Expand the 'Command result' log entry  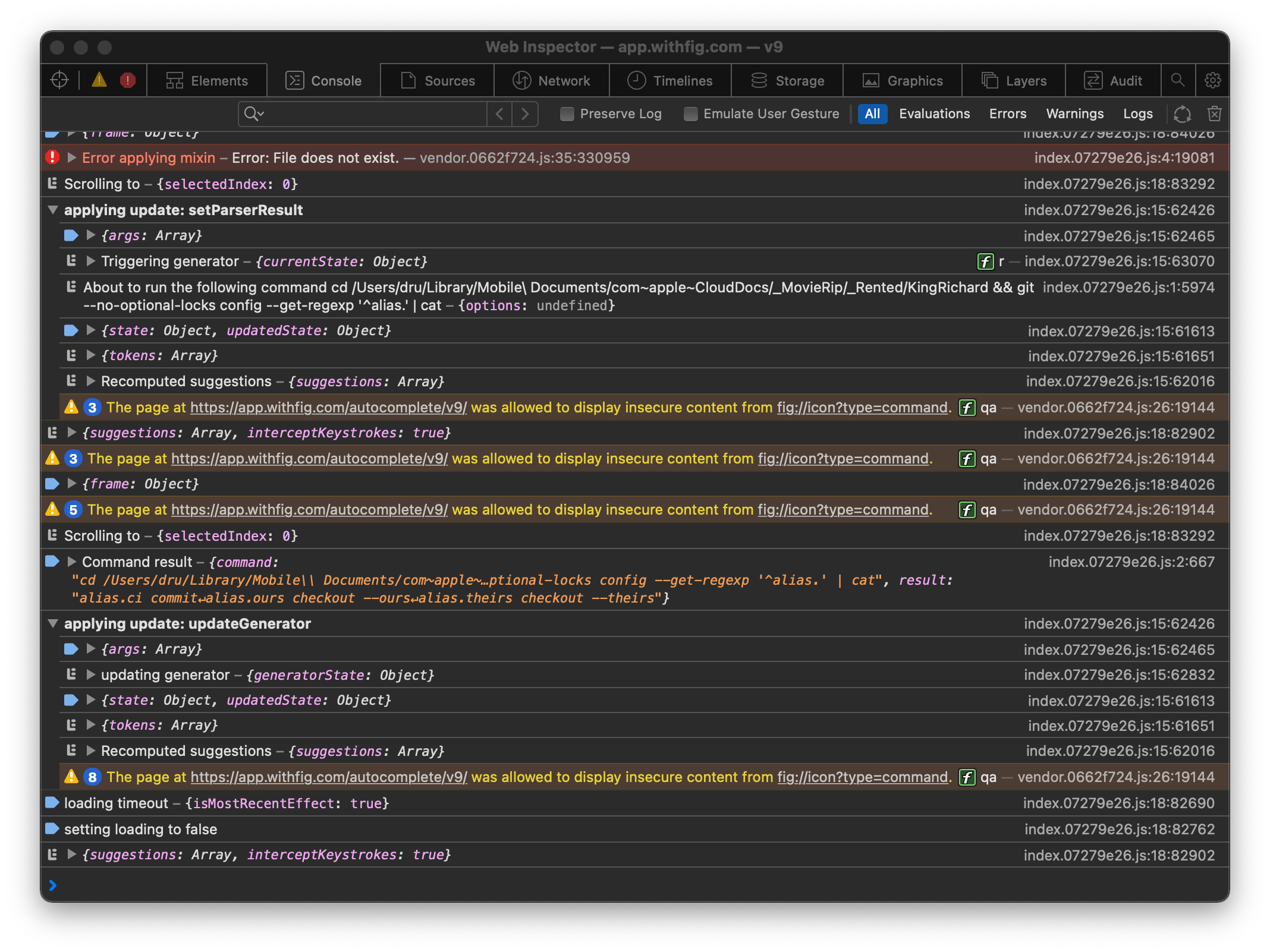71,562
